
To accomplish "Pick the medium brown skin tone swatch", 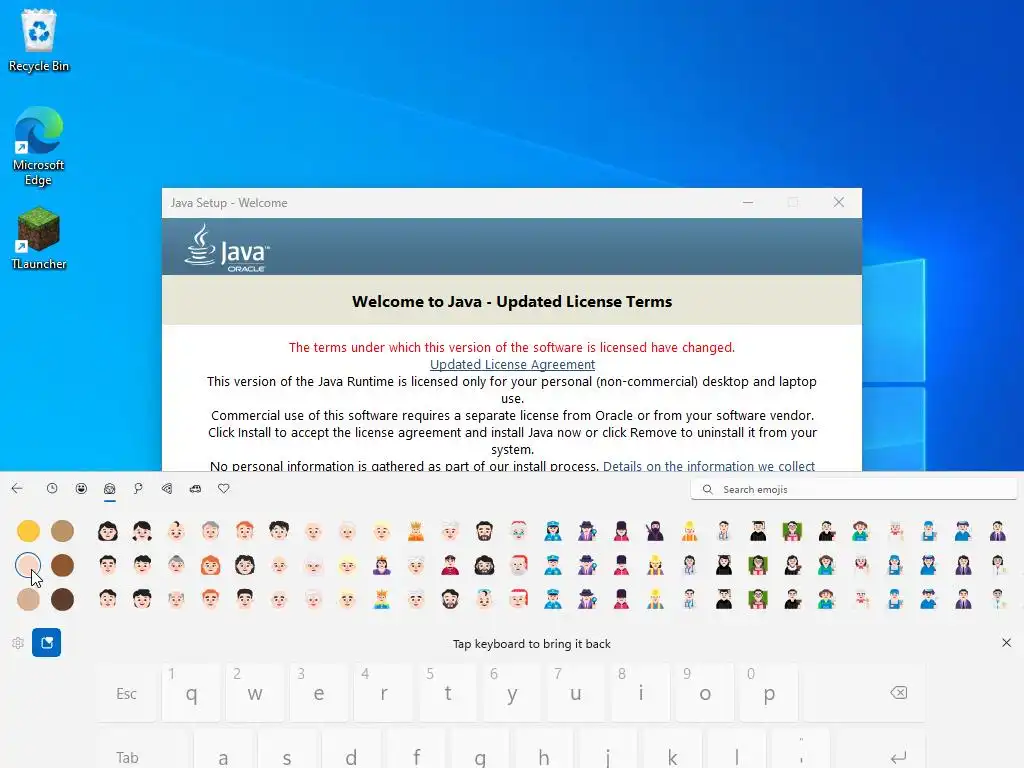I will click(x=63, y=565).
